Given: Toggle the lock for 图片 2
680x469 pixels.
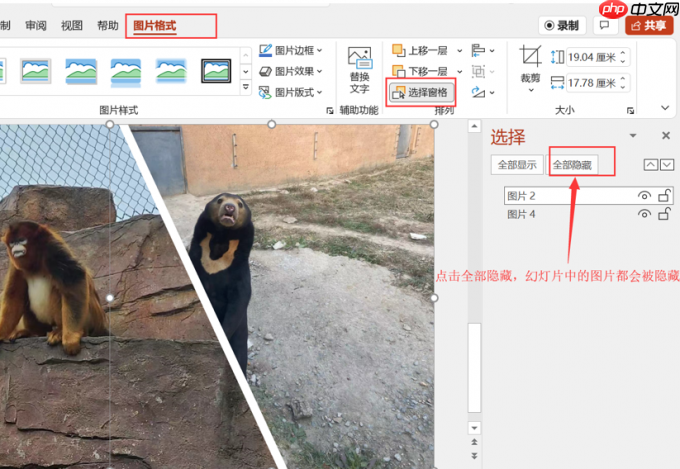Looking at the screenshot, I should 664,195.
